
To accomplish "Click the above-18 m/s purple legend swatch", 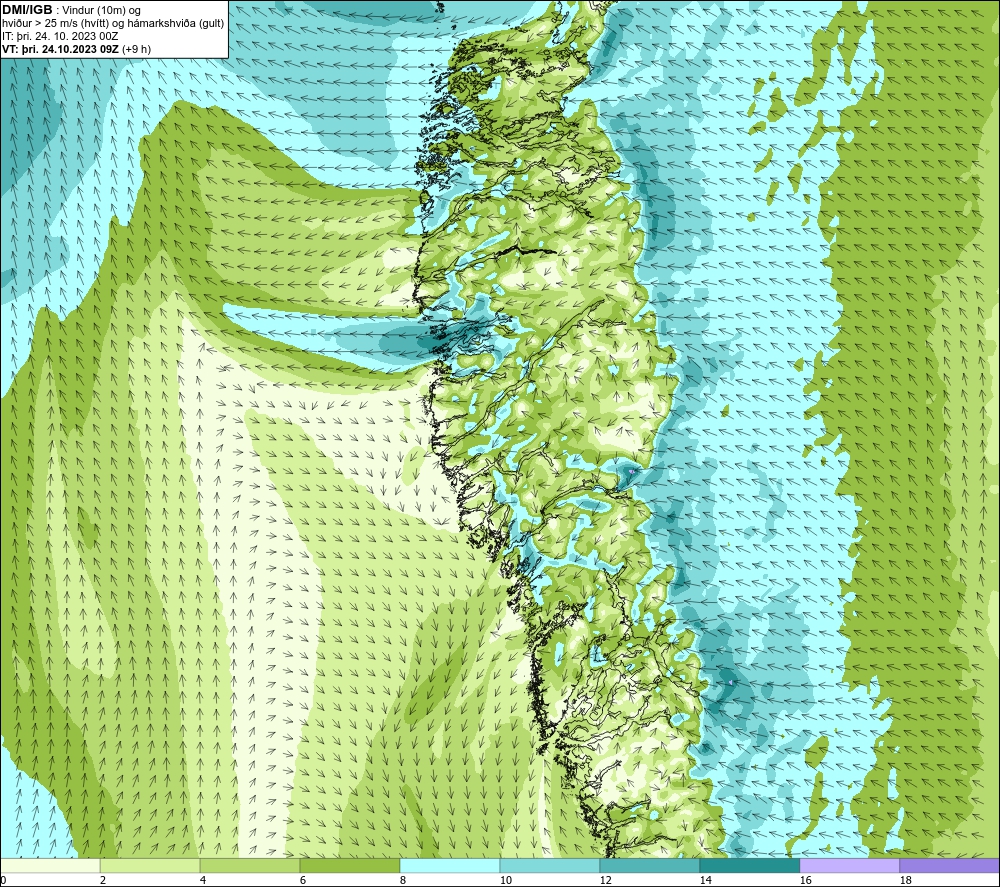I will tap(950, 865).
